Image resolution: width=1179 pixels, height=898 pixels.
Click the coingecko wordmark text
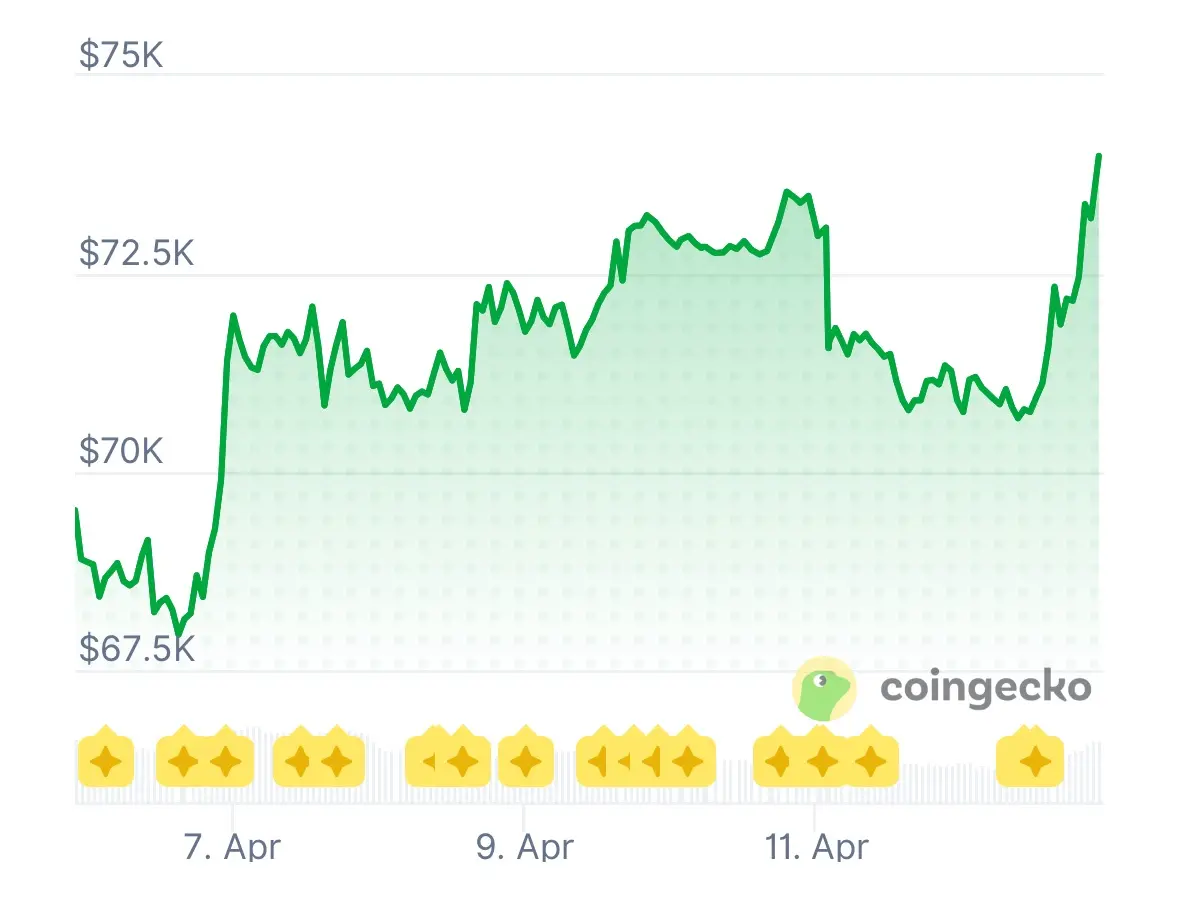click(985, 687)
